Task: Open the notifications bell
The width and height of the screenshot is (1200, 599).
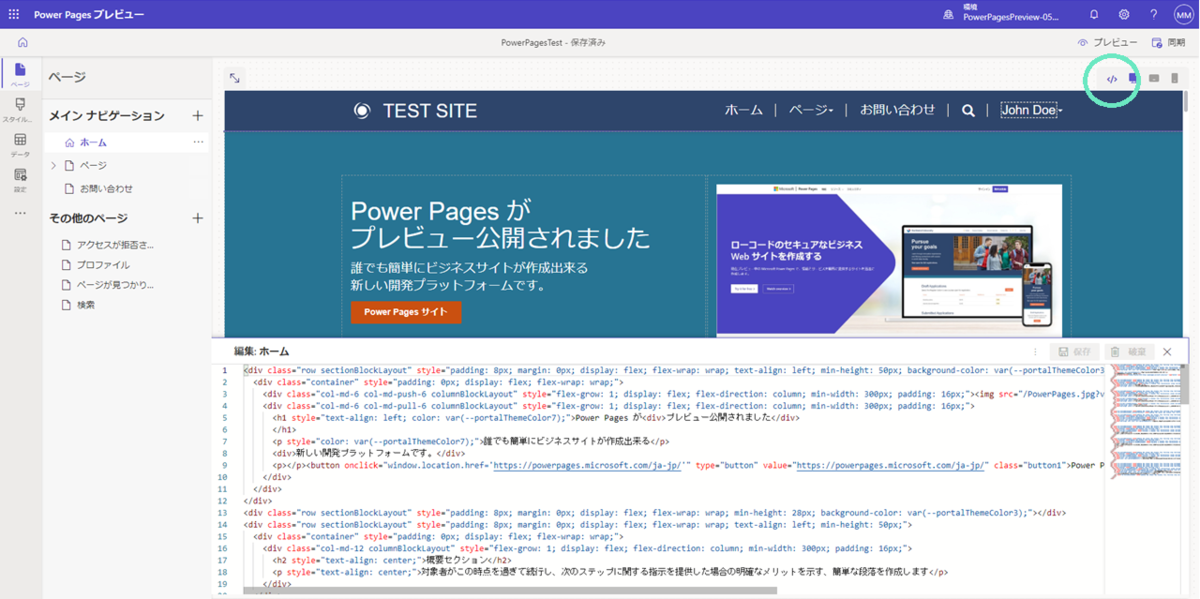Action: point(1094,15)
